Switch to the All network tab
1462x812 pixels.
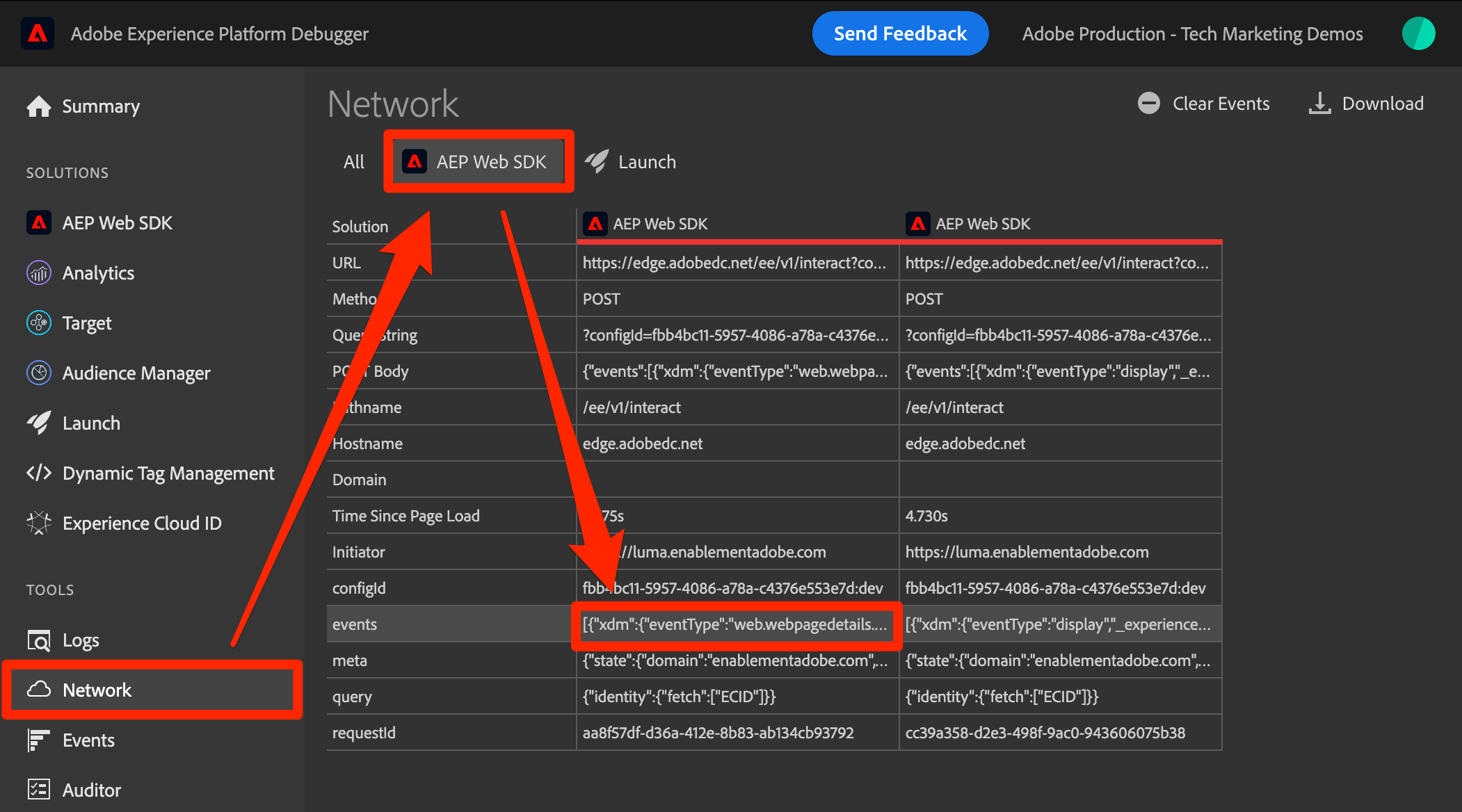click(x=353, y=162)
